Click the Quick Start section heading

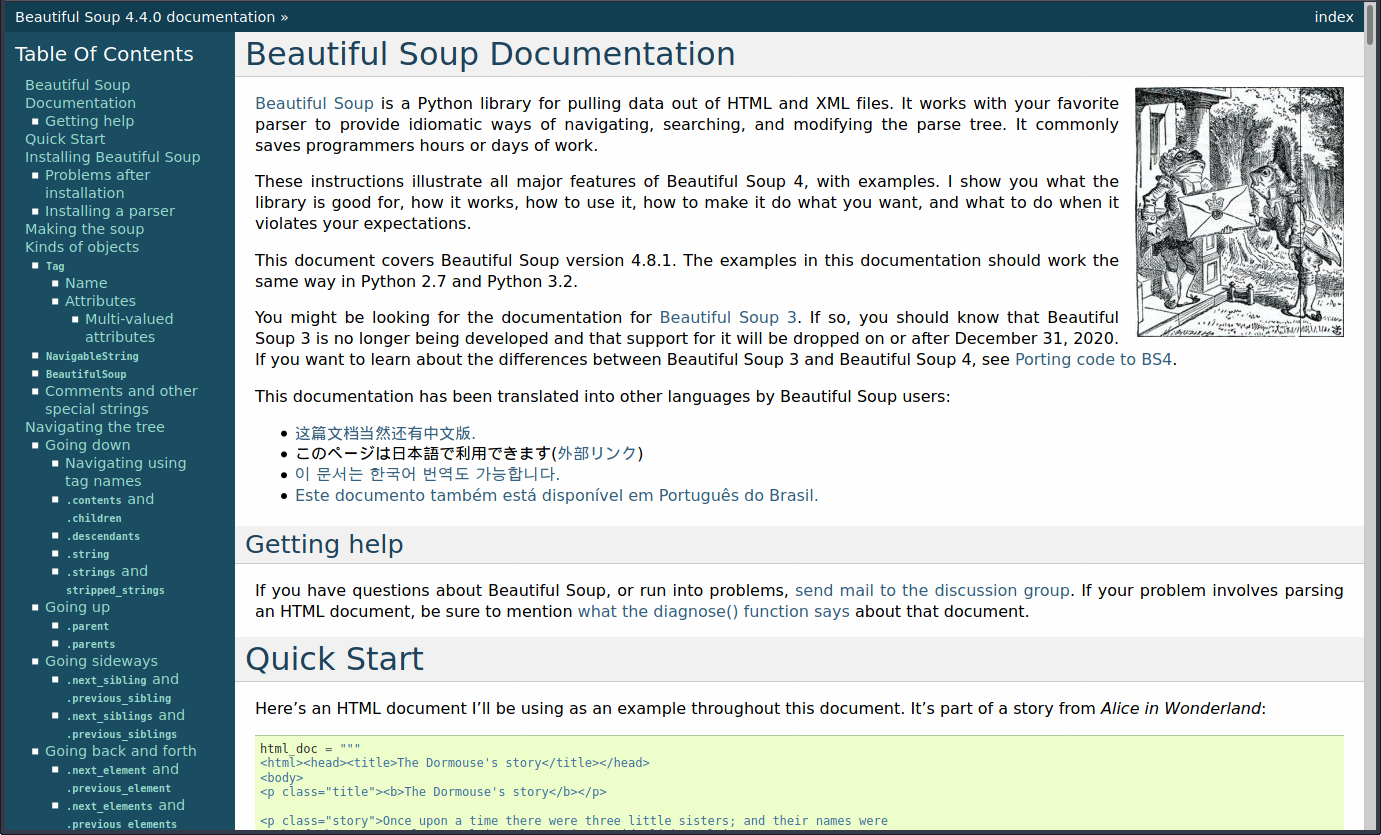point(334,659)
